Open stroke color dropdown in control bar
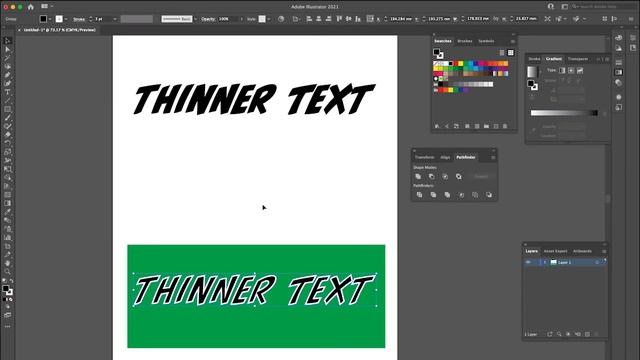Viewport: 640px width, 360px height. (x=66, y=19)
